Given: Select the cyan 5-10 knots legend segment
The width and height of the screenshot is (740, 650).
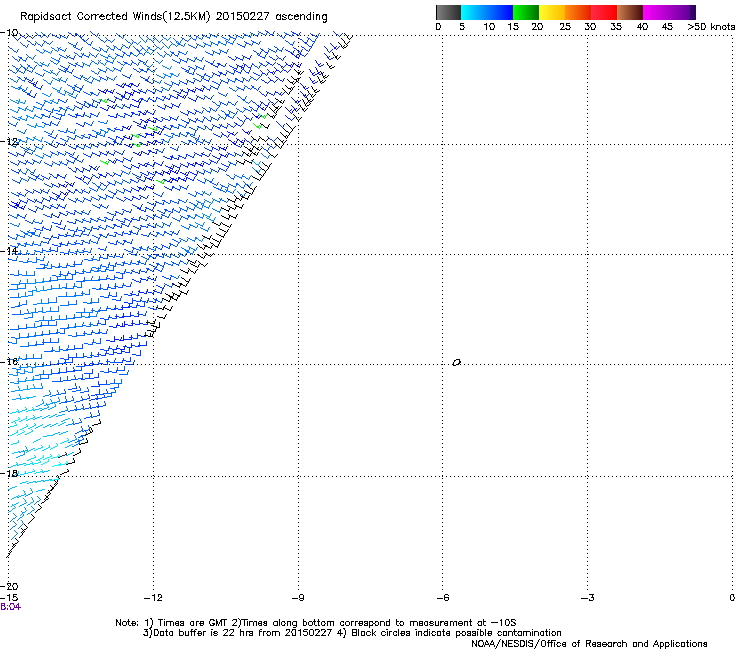Looking at the screenshot, I should pos(474,12).
